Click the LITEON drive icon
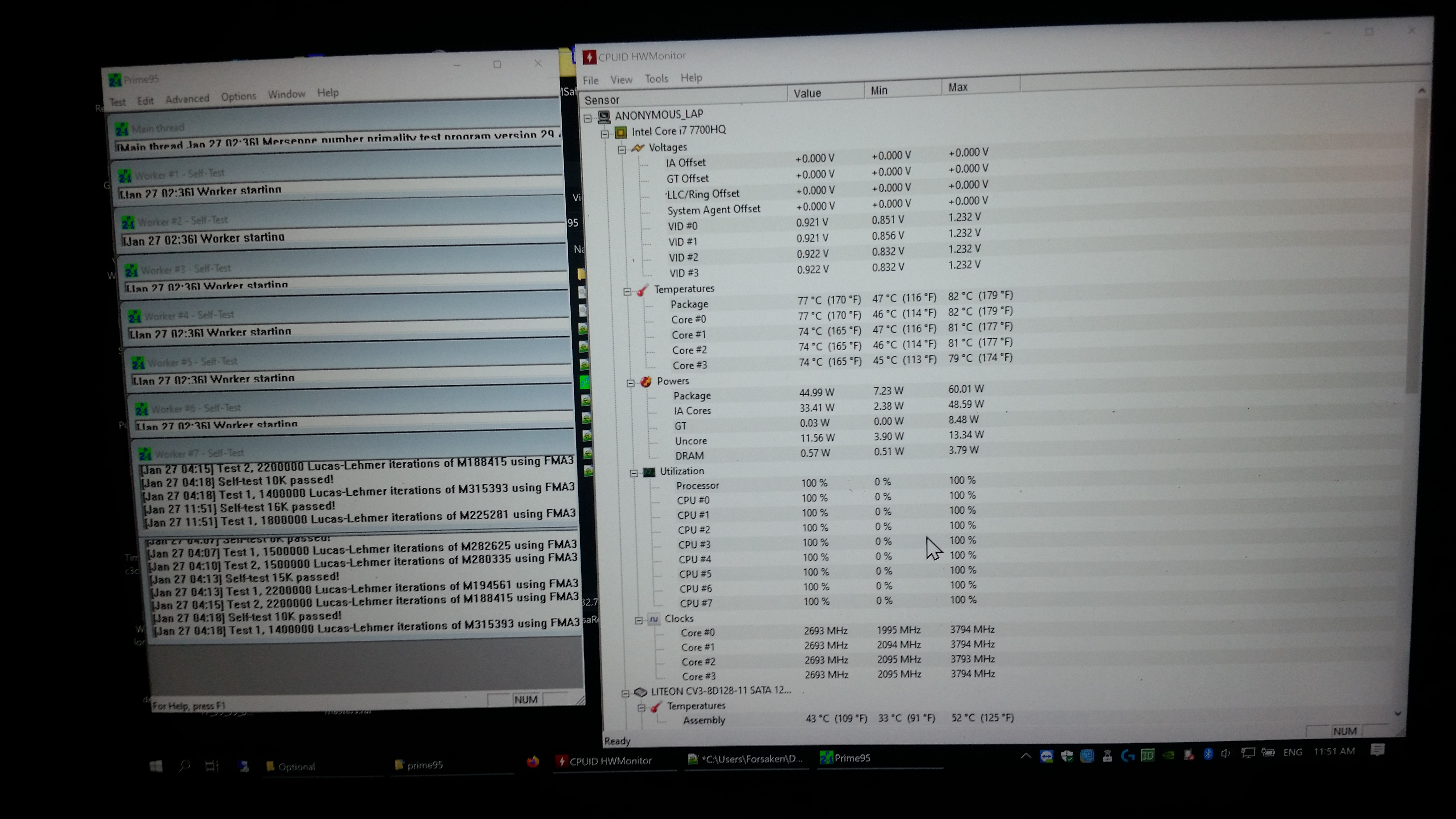This screenshot has height=819, width=1456. coord(640,692)
